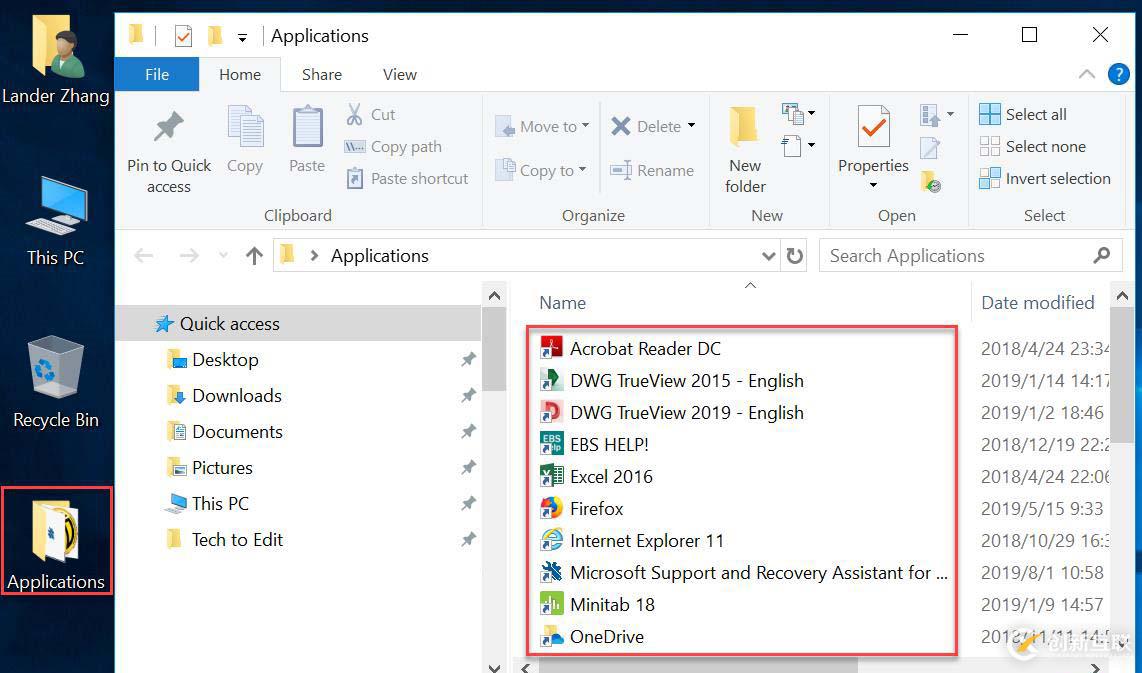Image resolution: width=1142 pixels, height=673 pixels.
Task: Expand address bar history dropdown
Action: coord(768,256)
